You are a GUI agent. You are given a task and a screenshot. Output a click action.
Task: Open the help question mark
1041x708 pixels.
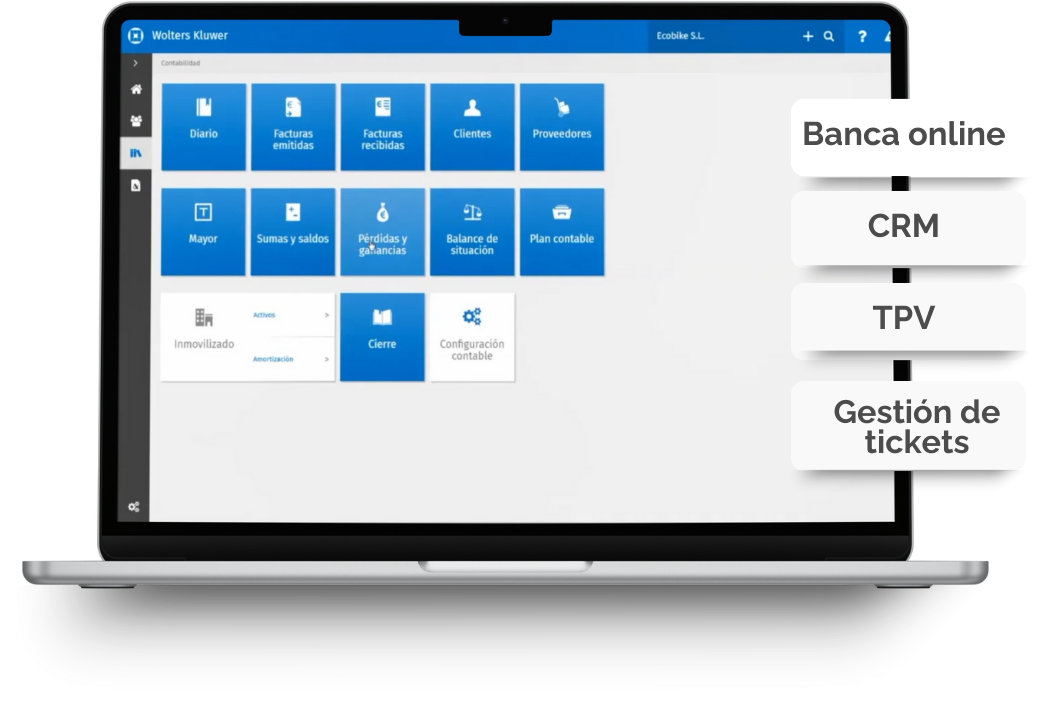(862, 36)
